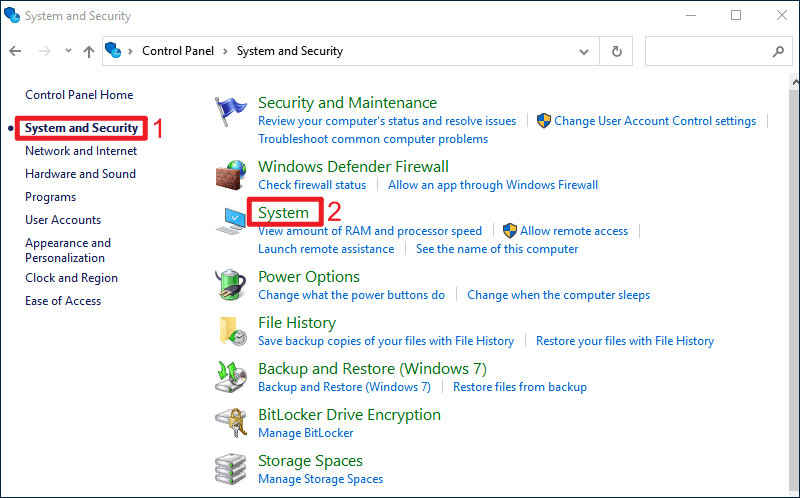The image size is (800, 498).
Task: Click the window title bar Control Panel icon
Action: (x=12, y=15)
